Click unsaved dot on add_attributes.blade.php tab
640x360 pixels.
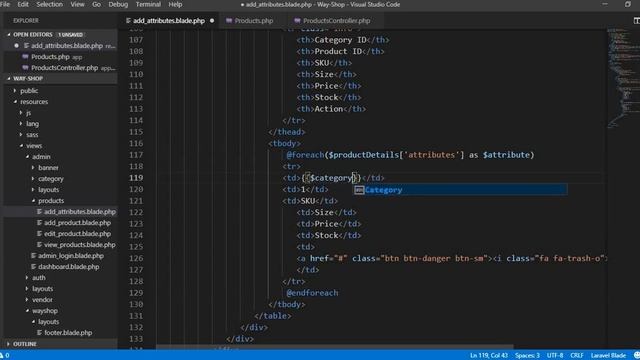pos(212,21)
